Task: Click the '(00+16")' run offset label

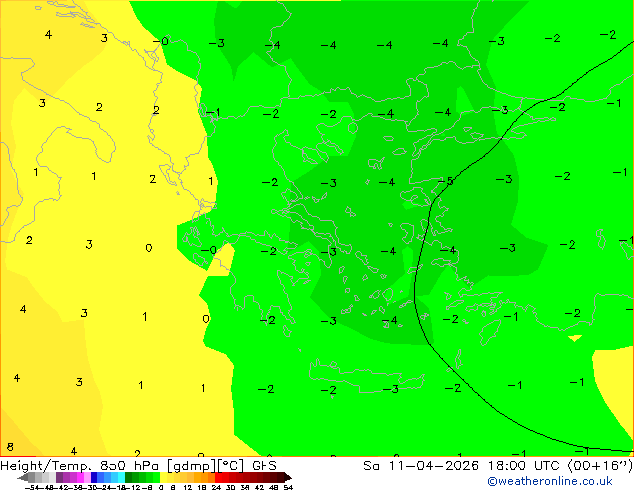Action: pyautogui.click(x=600, y=466)
